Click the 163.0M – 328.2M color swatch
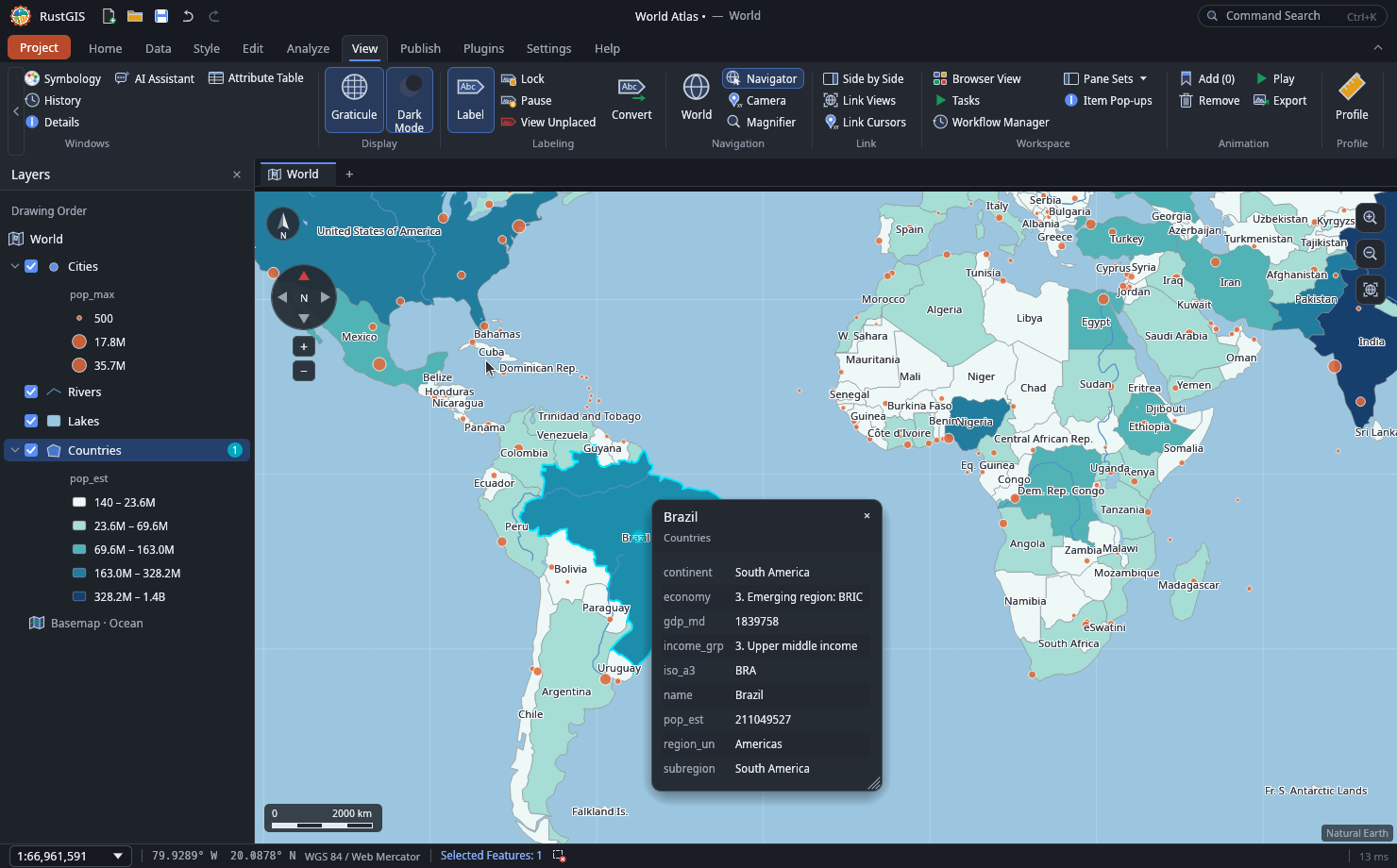Viewport: 1397px width, 868px height. (x=79, y=573)
